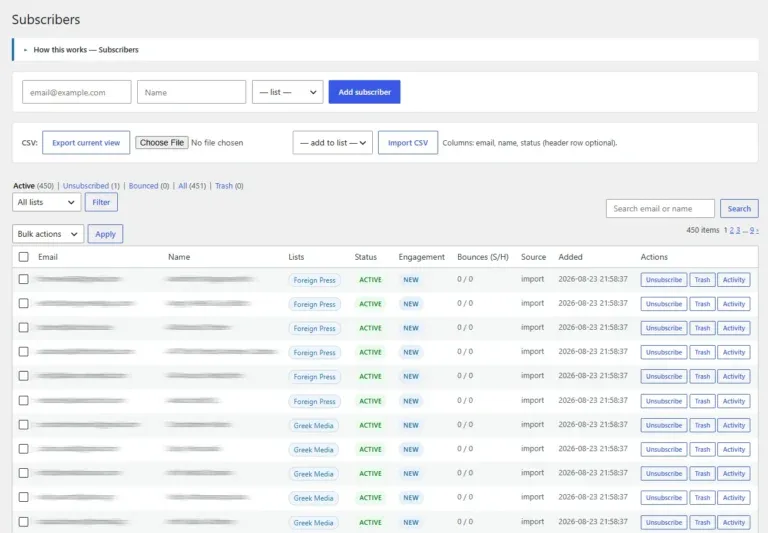Image resolution: width=768 pixels, height=533 pixels.
Task: Open the add to list dropdown
Action: (x=333, y=143)
